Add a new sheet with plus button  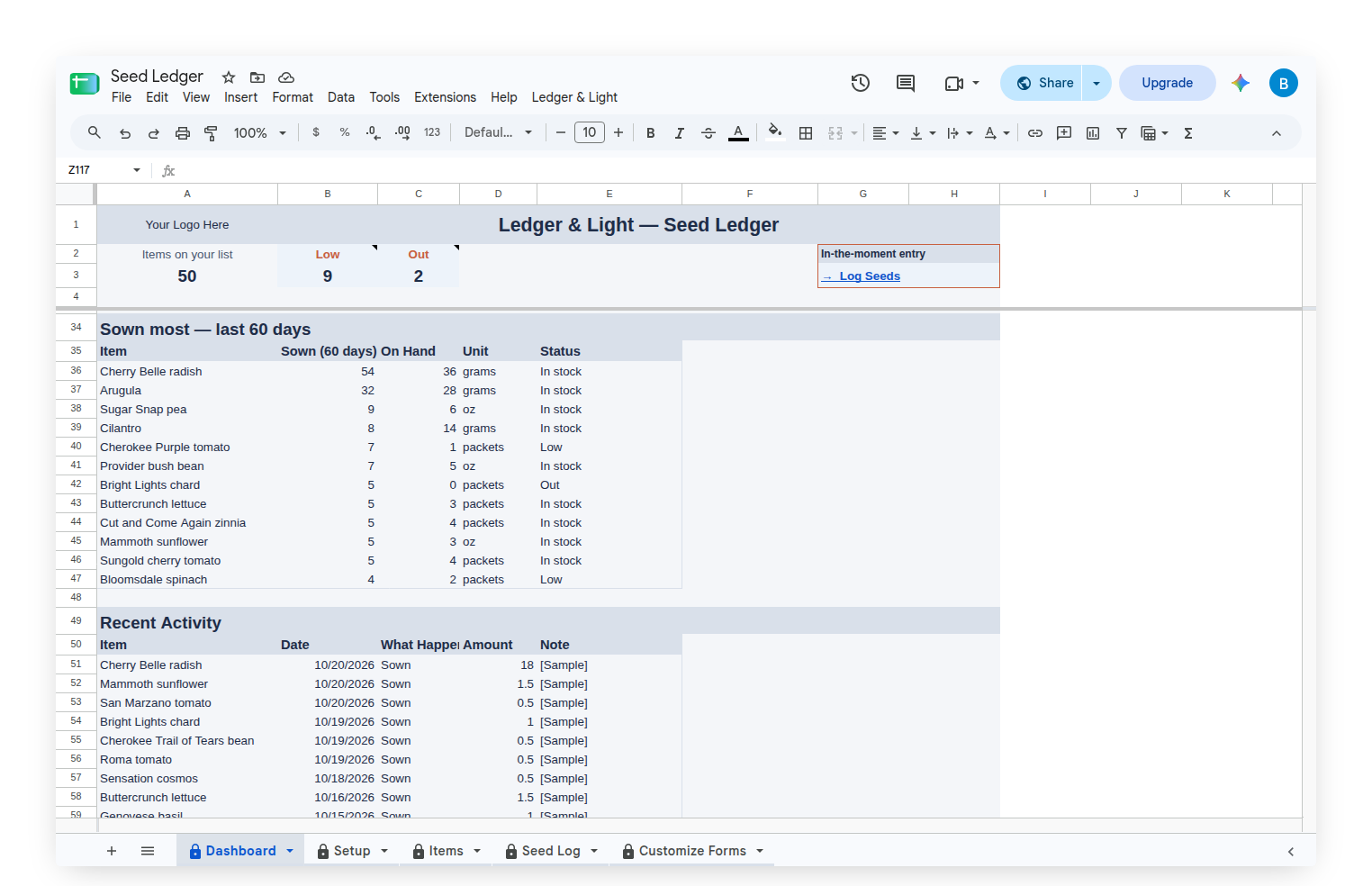[112, 851]
